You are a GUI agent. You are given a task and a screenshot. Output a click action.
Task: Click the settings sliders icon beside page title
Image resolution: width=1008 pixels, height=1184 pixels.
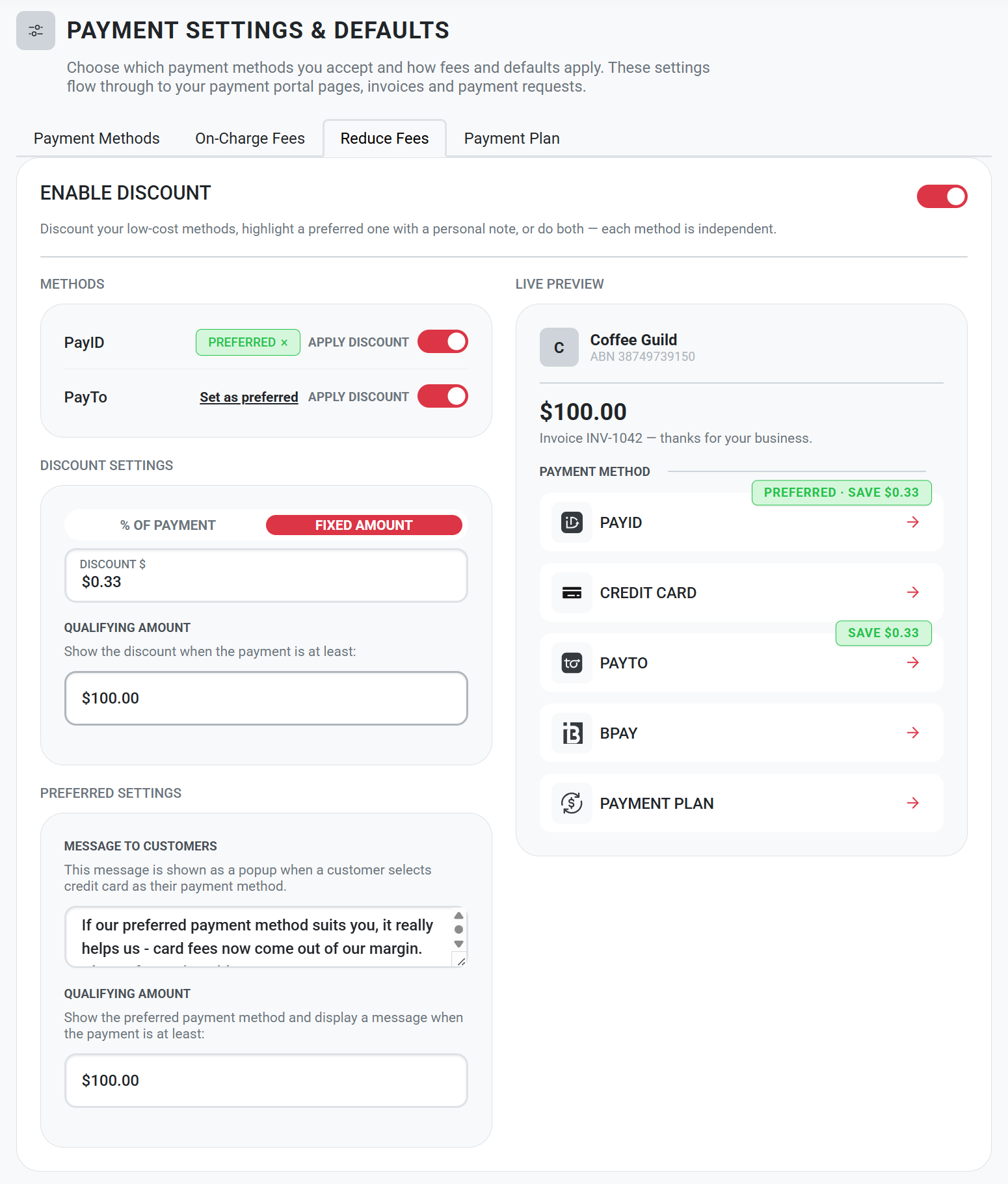coord(36,31)
